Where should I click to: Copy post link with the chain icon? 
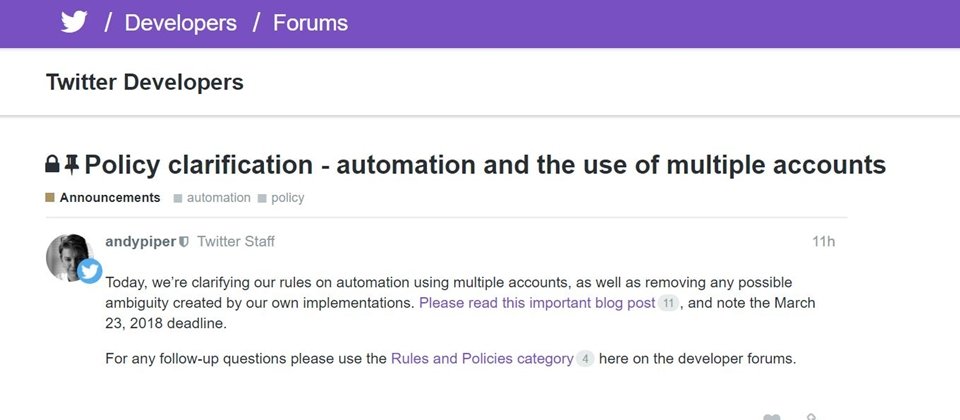point(811,417)
